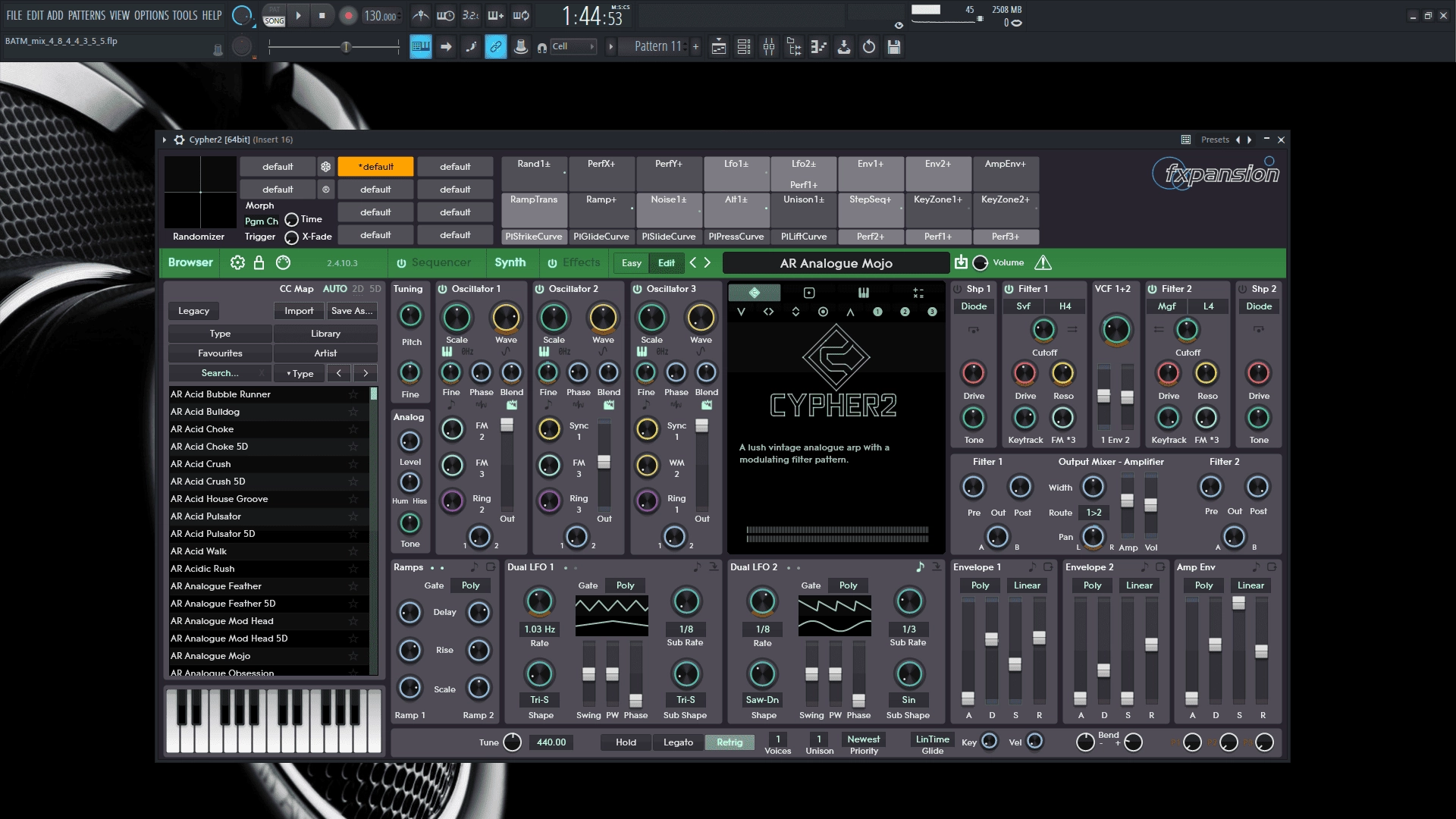1456x819 pixels.
Task: Open the Mgf filter type selector
Action: tap(1166, 306)
